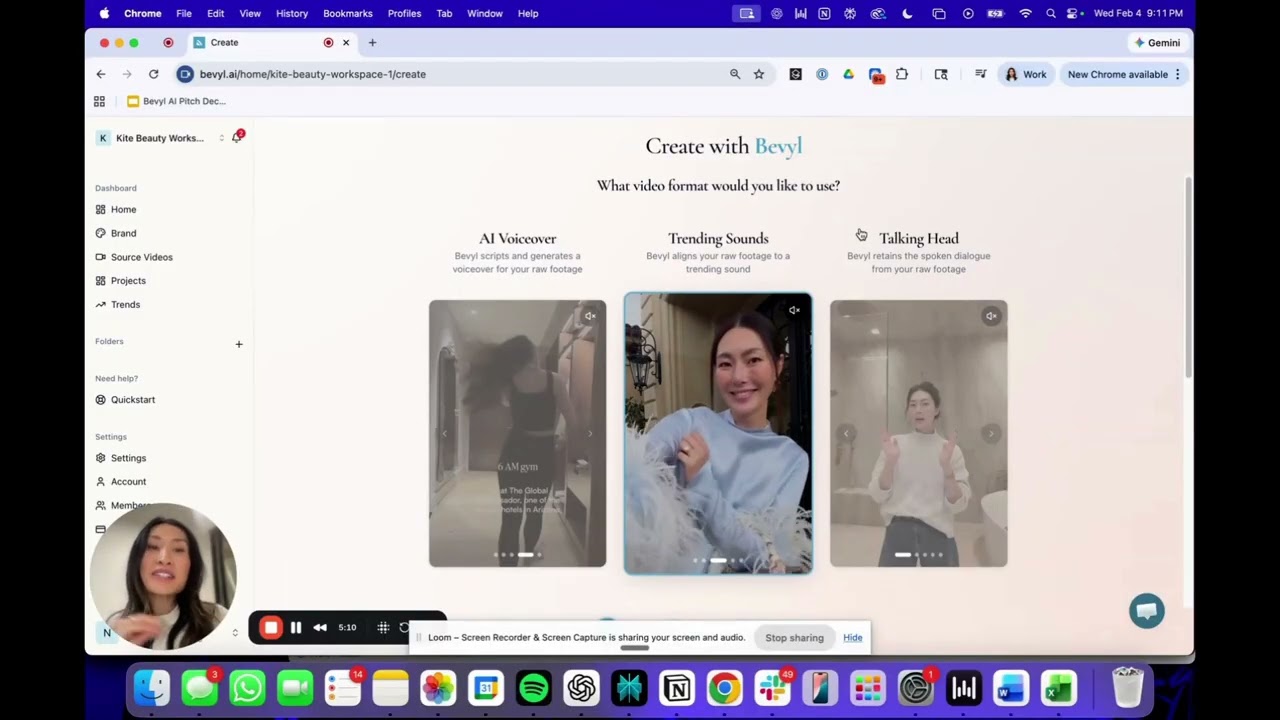
Task: Open Google Drive extension icon
Action: (x=848, y=74)
